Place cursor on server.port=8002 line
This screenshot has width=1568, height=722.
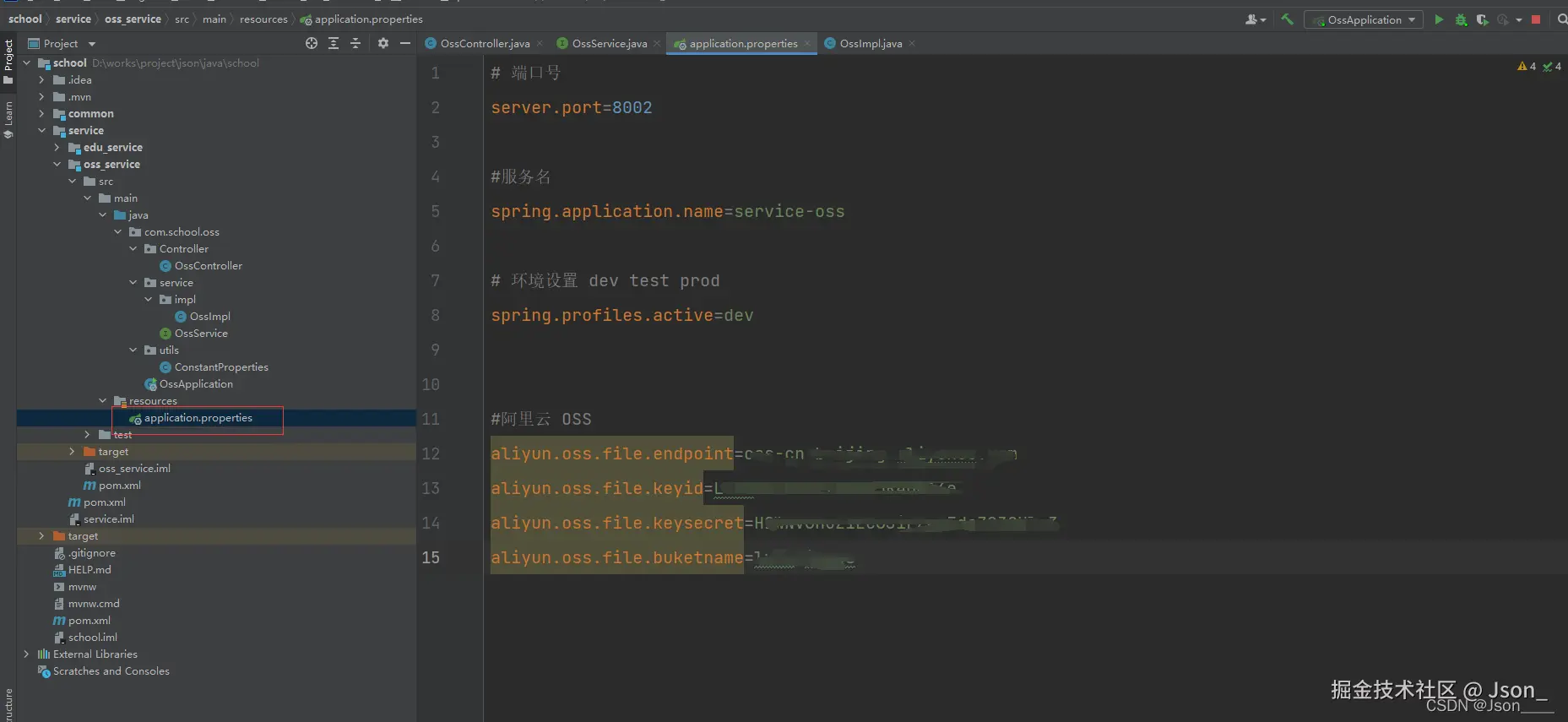(x=572, y=107)
